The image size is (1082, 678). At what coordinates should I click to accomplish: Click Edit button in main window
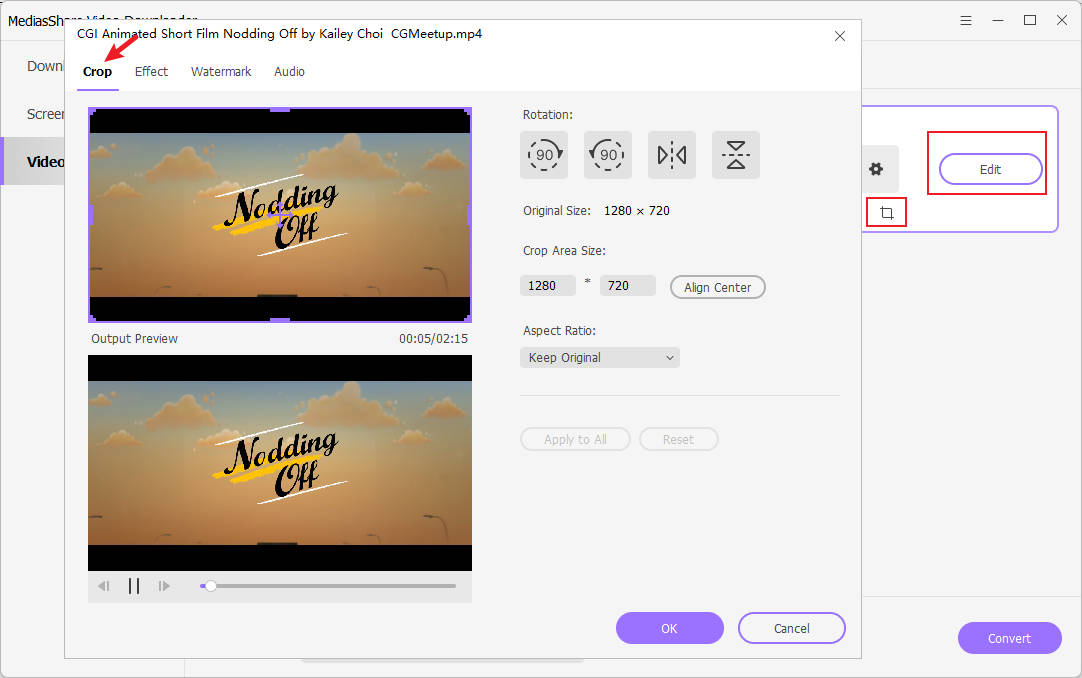pyautogui.click(x=990, y=170)
